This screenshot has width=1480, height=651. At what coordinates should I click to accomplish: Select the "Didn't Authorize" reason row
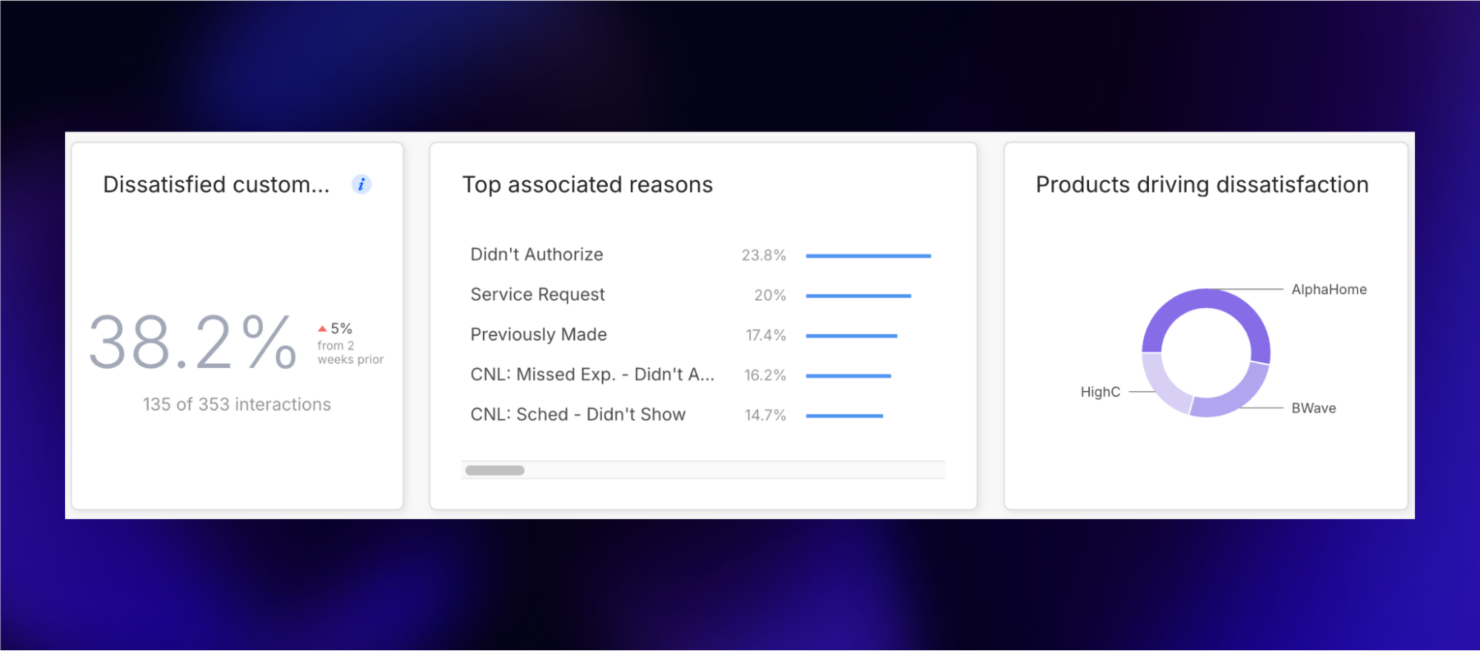701,255
